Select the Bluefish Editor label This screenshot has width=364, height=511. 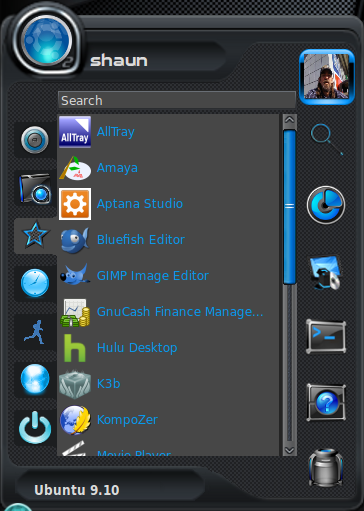coord(141,239)
